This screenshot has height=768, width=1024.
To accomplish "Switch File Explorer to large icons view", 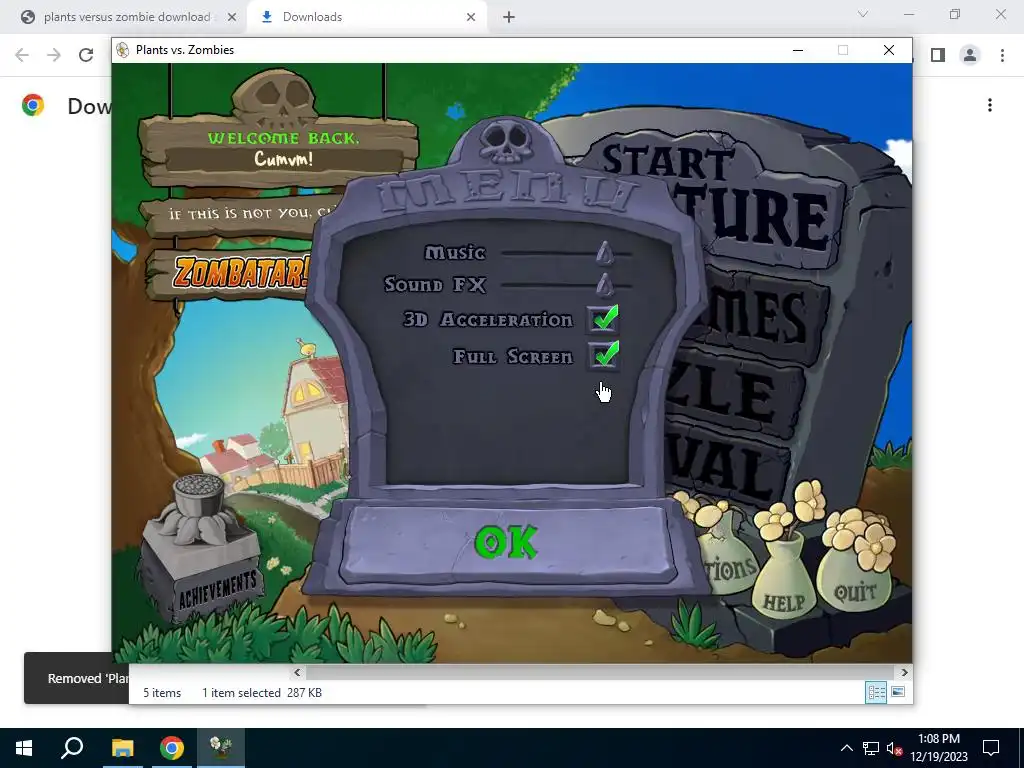I will pos(898,692).
